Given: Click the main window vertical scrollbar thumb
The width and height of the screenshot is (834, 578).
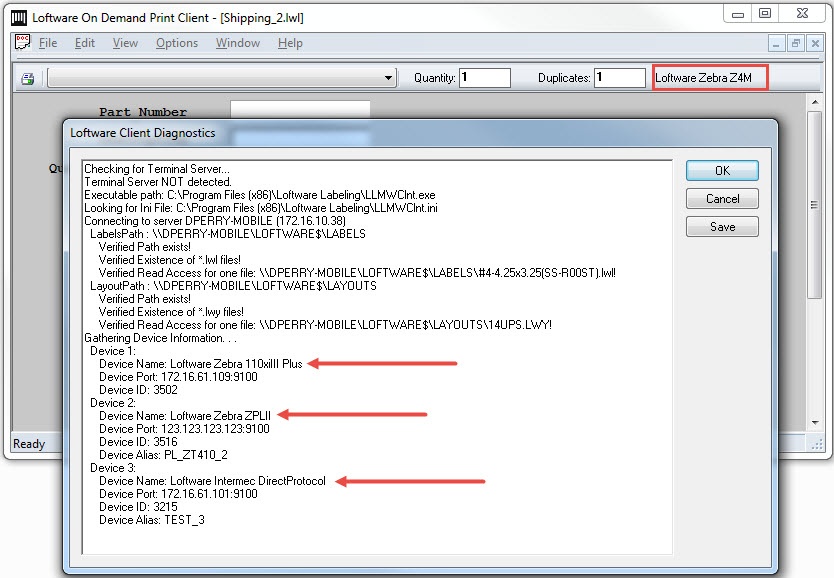Looking at the screenshot, I should (x=814, y=205).
